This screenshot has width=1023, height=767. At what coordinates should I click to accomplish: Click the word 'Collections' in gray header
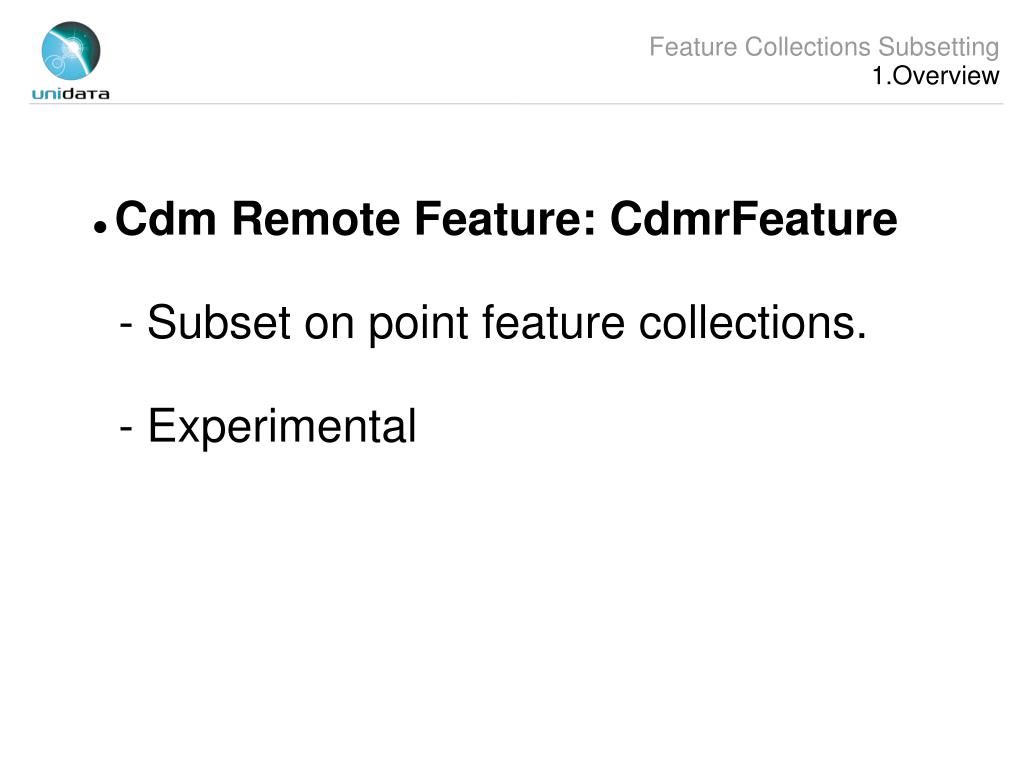click(808, 47)
